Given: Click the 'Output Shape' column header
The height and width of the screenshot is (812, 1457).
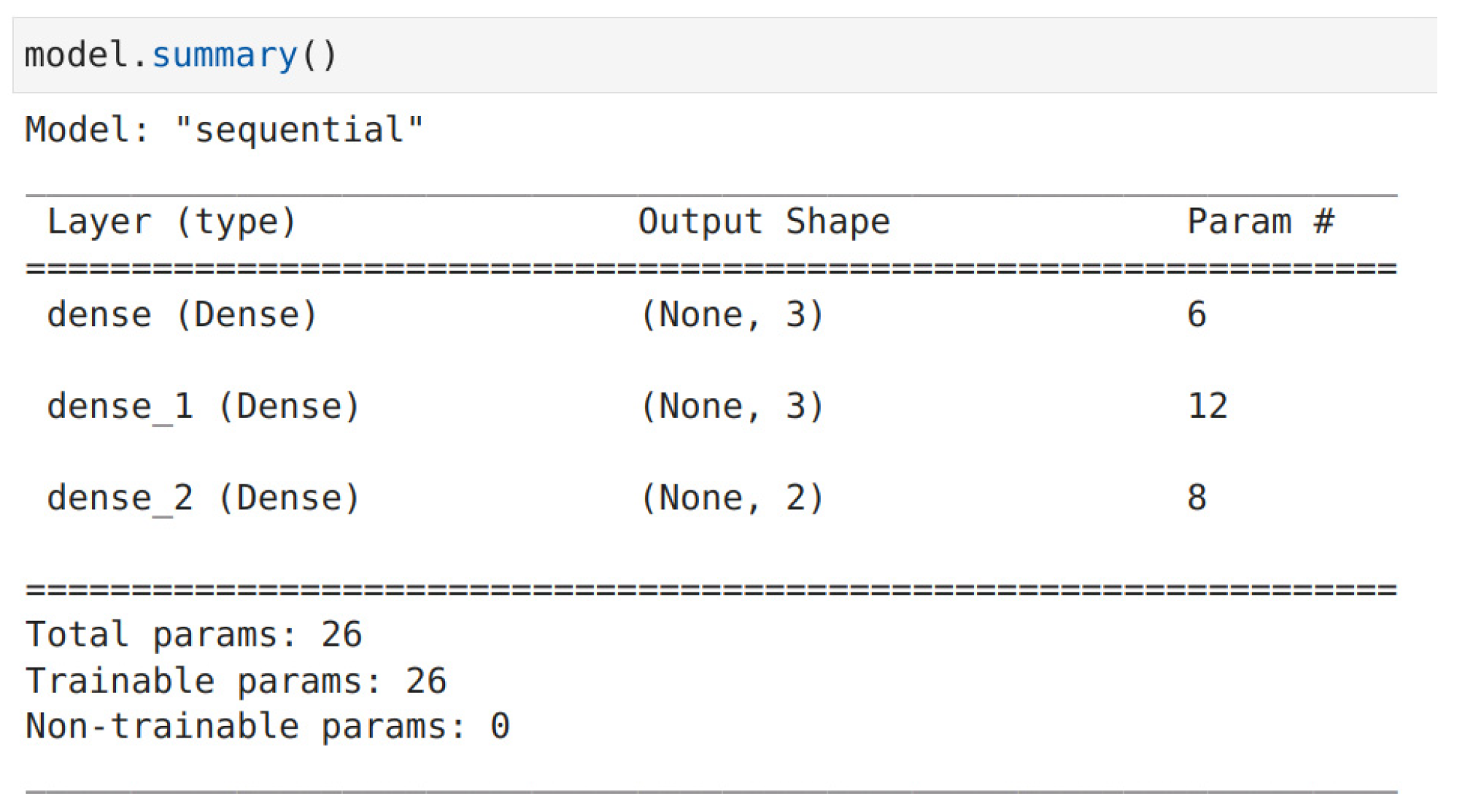Looking at the screenshot, I should (x=764, y=221).
